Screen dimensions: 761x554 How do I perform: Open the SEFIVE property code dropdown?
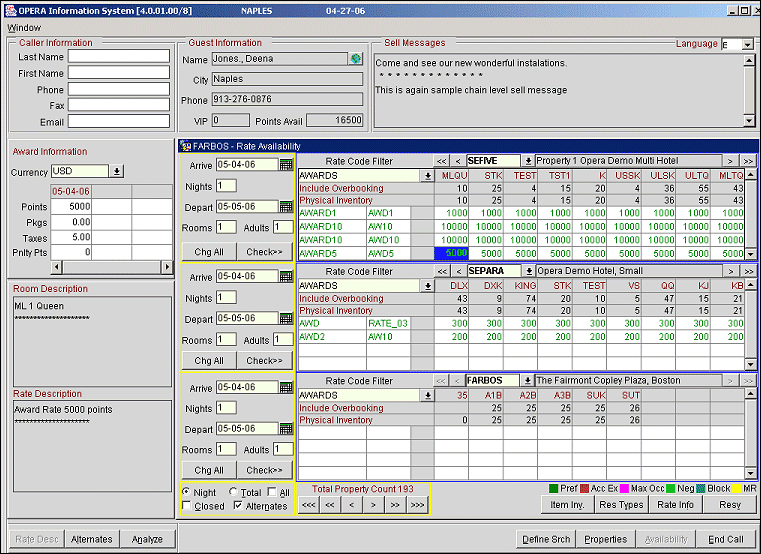click(x=528, y=160)
